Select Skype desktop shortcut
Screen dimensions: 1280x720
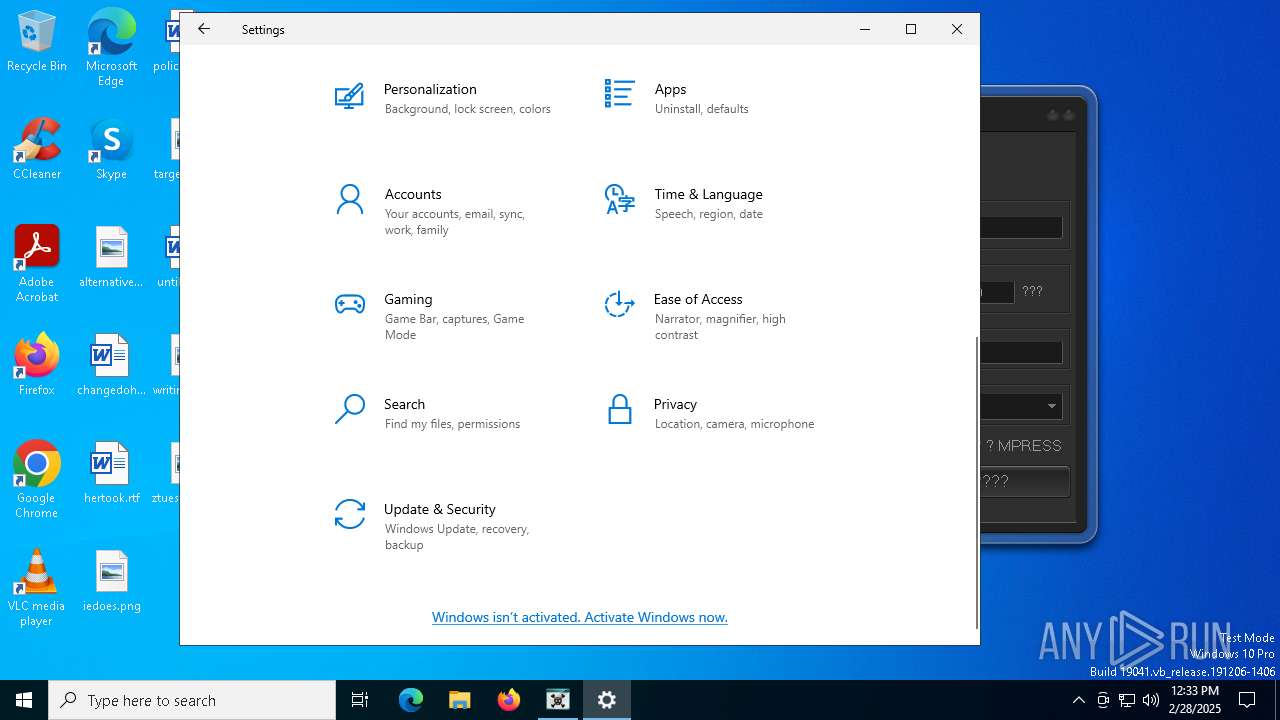[111, 149]
